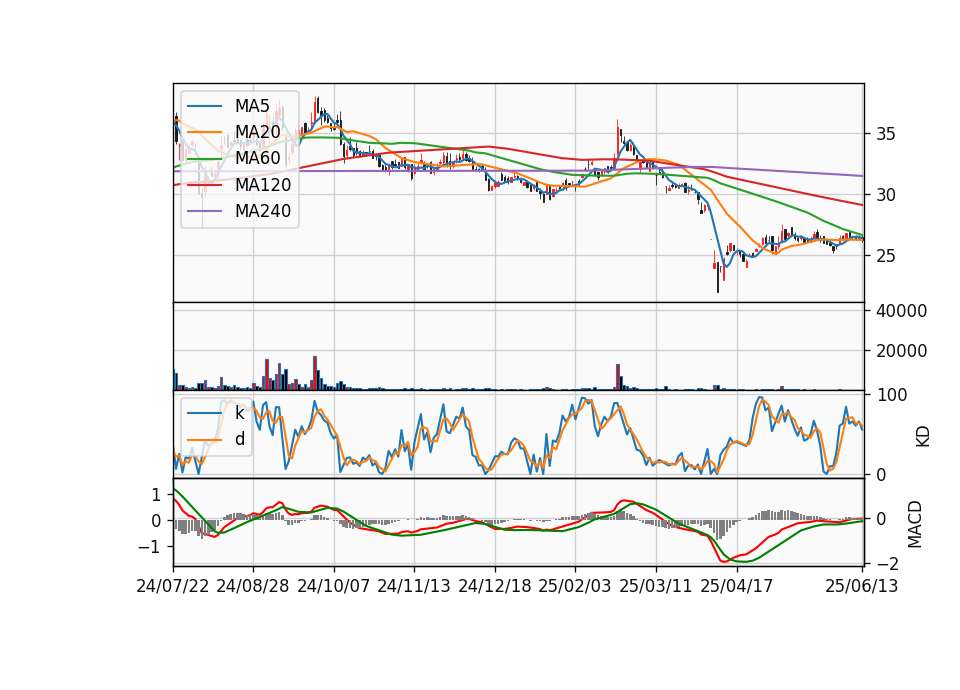Click the purple MA240 legend line sample

(x=204, y=211)
